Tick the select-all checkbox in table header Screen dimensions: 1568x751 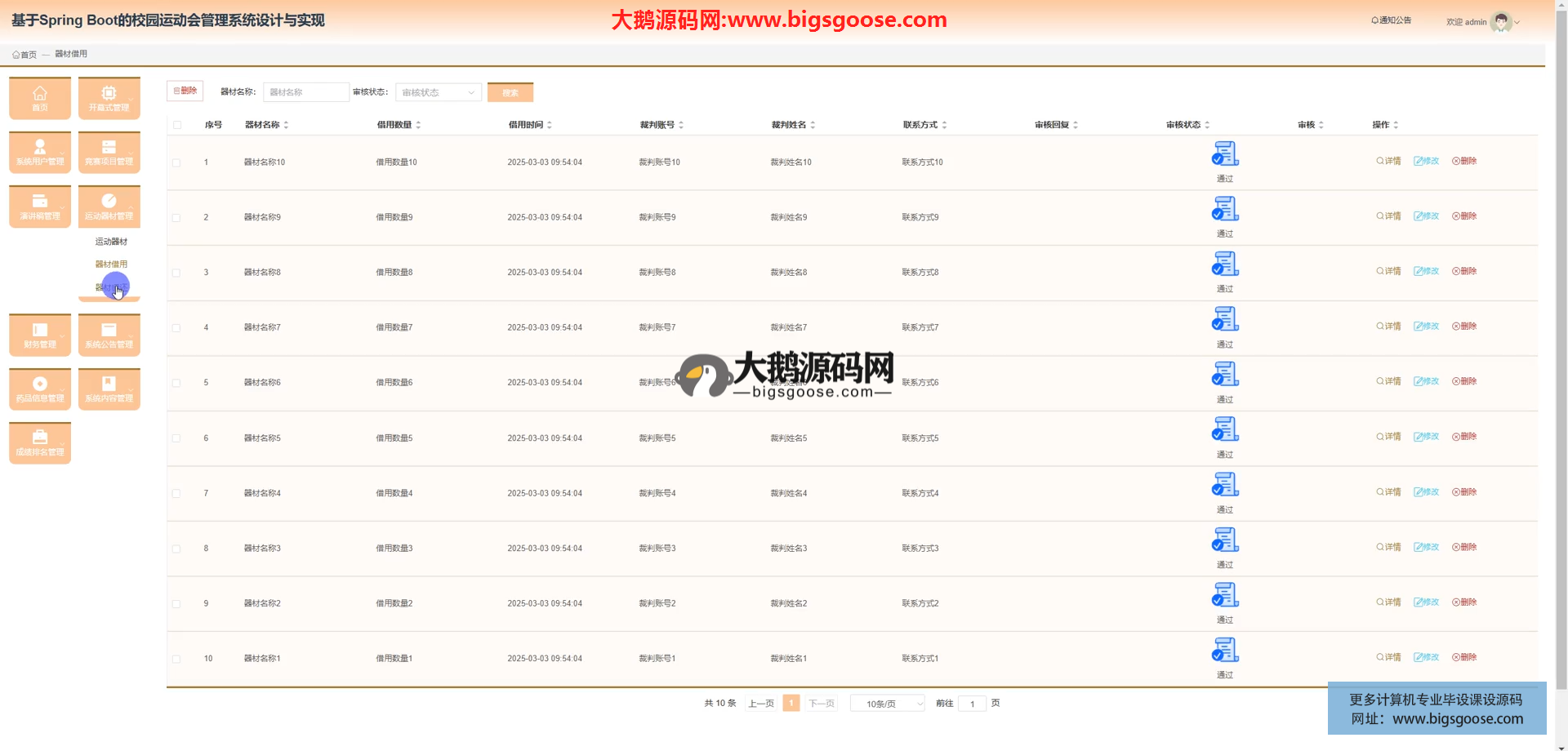(177, 125)
